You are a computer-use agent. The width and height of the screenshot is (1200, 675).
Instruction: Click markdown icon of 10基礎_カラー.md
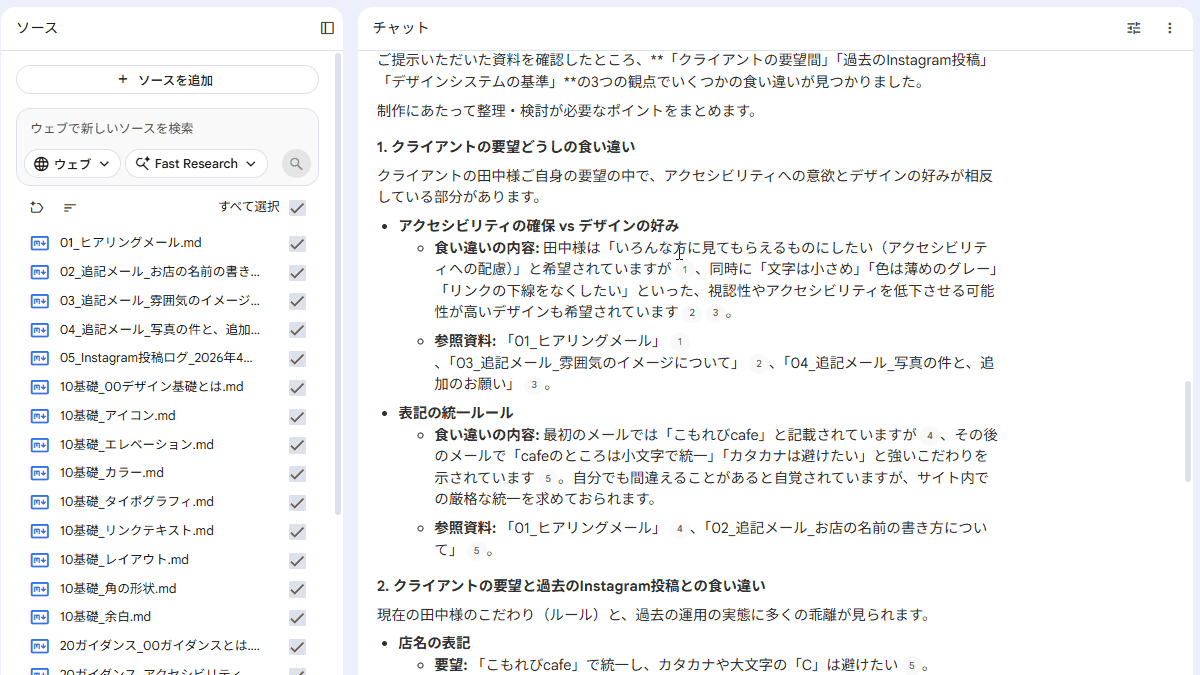[40, 473]
